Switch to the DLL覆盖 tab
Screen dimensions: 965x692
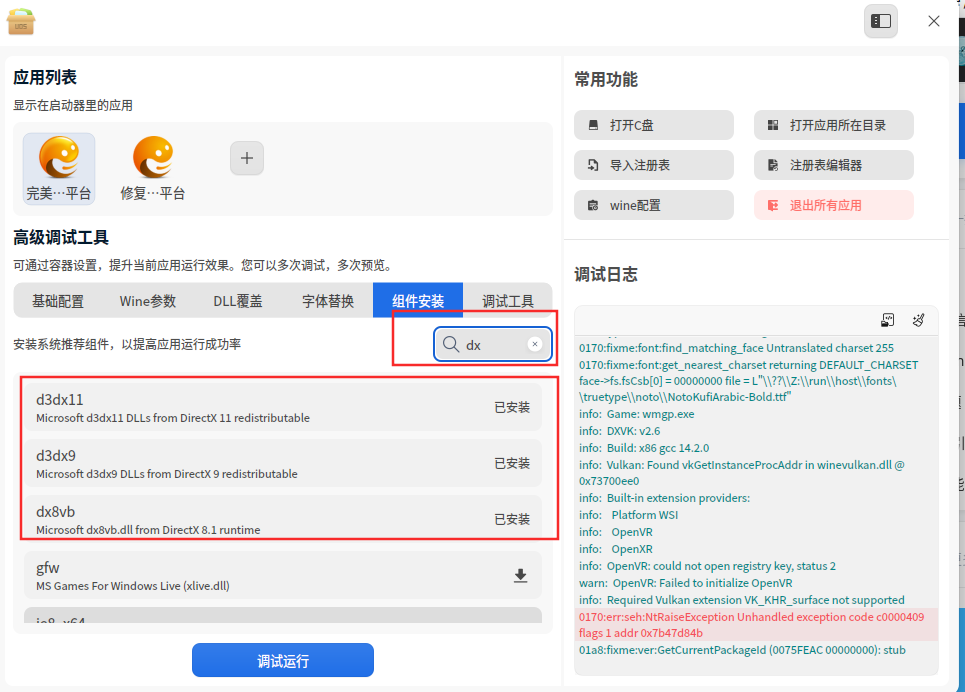(x=238, y=301)
